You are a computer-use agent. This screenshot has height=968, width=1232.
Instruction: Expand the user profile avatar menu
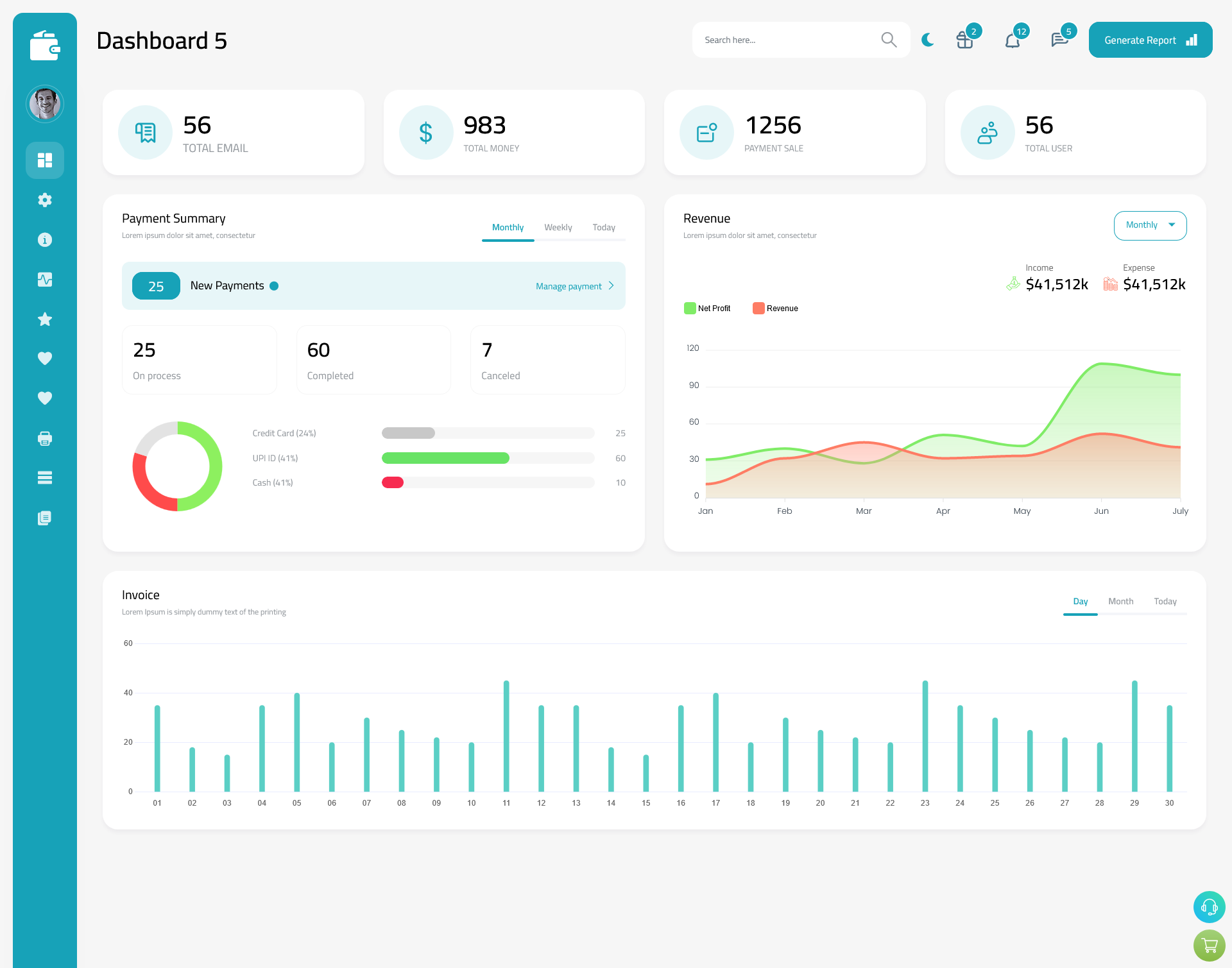(44, 104)
